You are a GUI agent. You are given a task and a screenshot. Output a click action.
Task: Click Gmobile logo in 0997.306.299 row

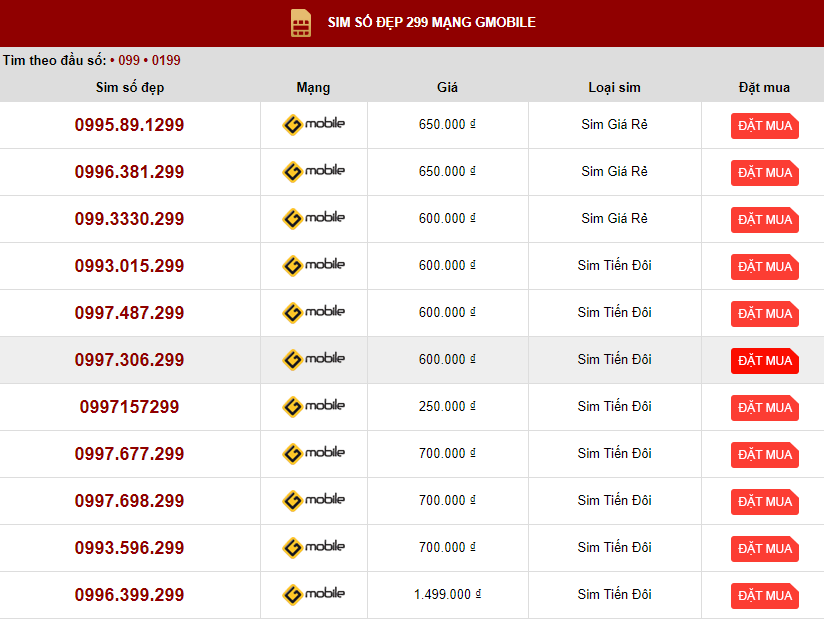pyautogui.click(x=314, y=359)
